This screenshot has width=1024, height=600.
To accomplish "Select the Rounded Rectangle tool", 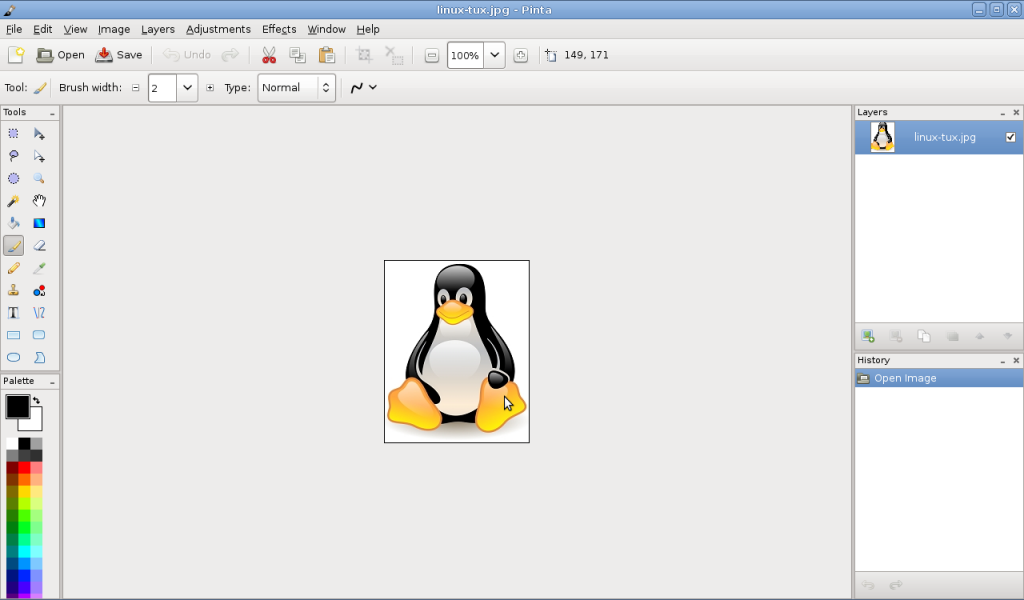I will click(x=39, y=335).
